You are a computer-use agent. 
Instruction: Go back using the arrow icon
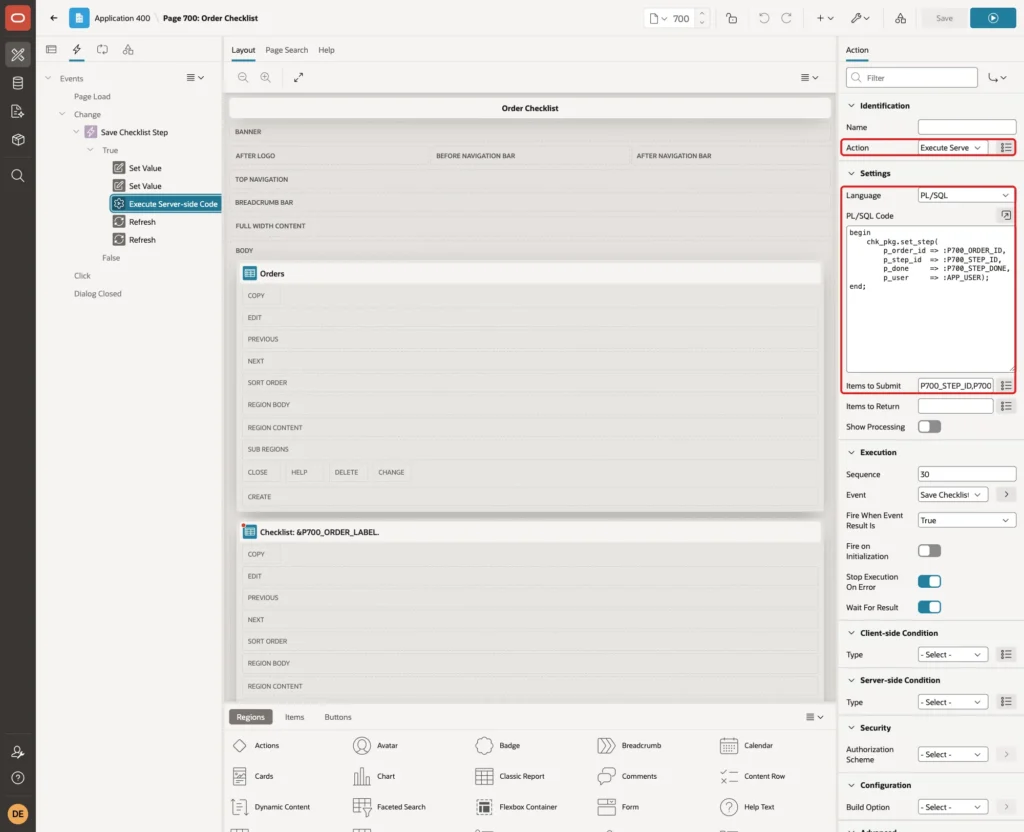54,18
